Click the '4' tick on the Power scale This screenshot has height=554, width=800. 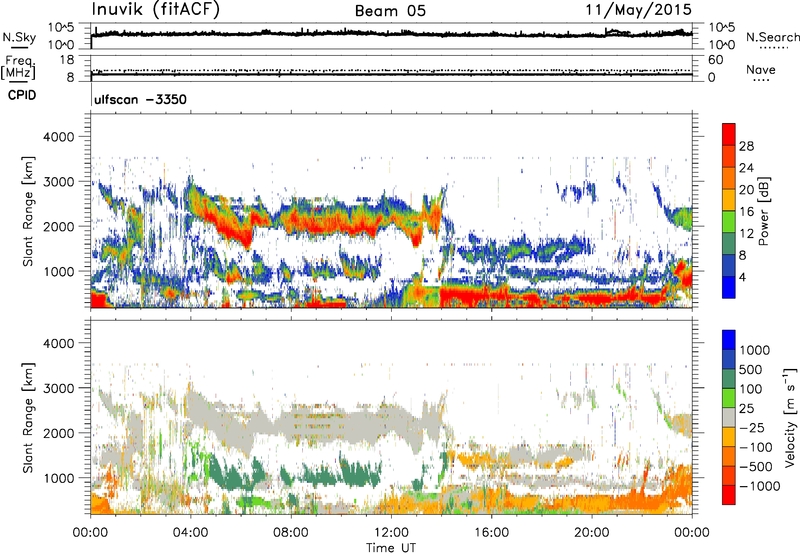click(x=742, y=277)
